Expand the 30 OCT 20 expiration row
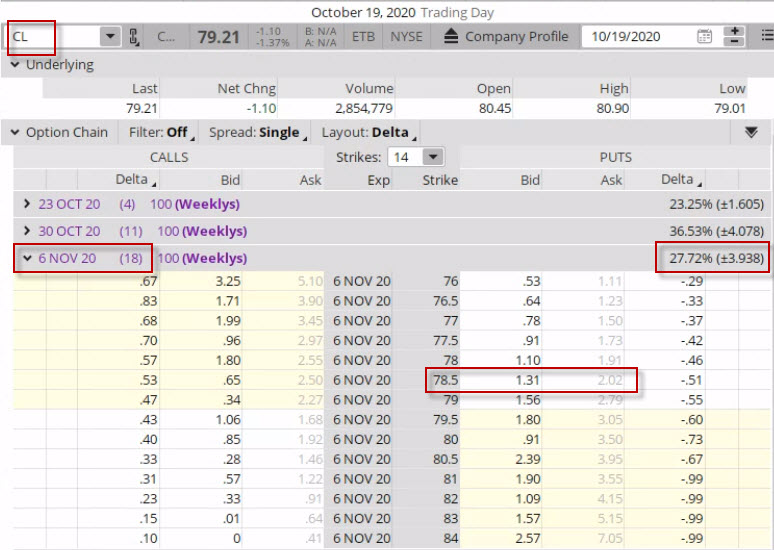Viewport: 774px width, 550px height. 27,231
